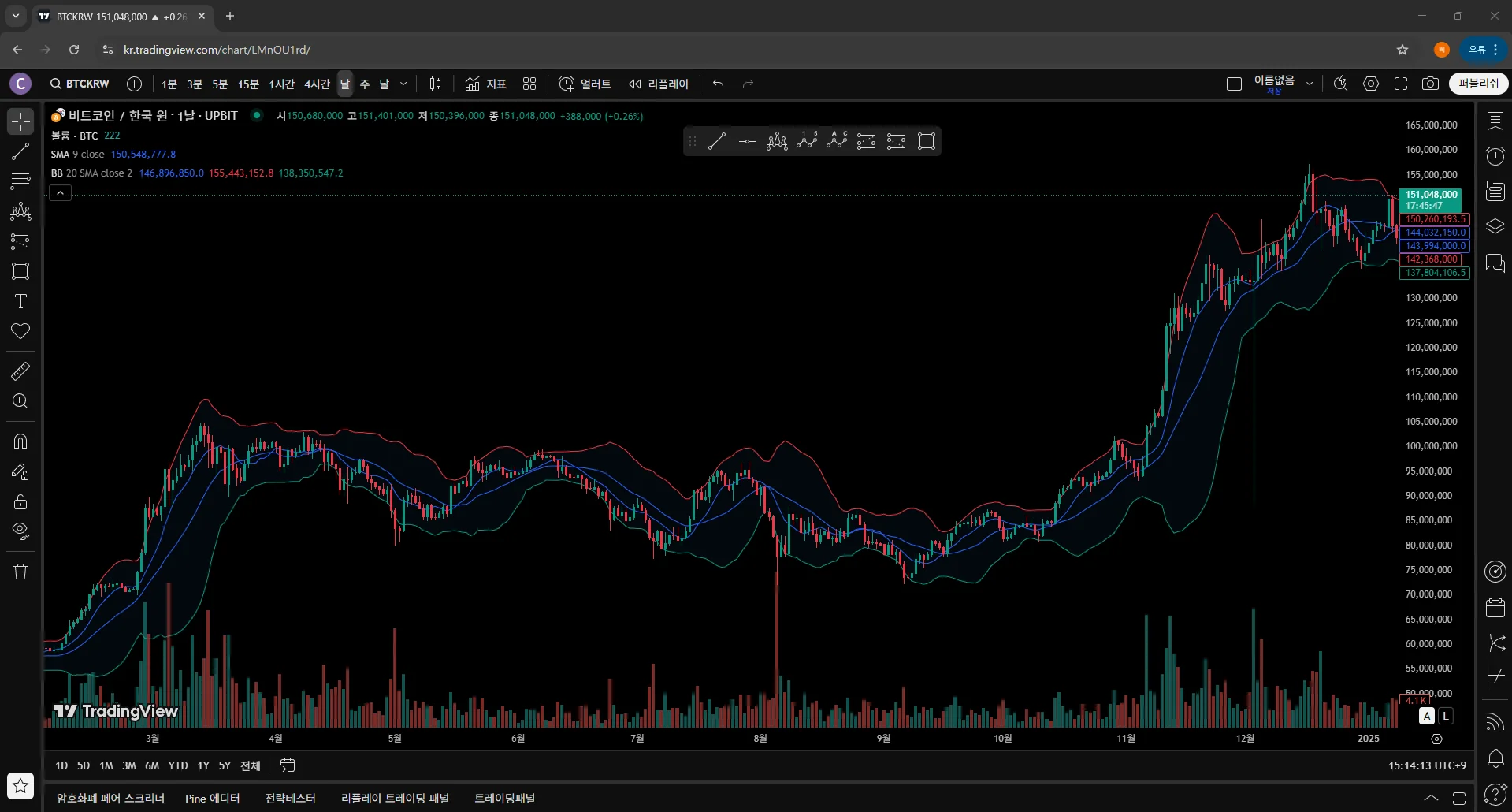Image resolution: width=1512 pixels, height=812 pixels.
Task: Open the timezone menu at 15:14:13 UTC+9
Action: pyautogui.click(x=1427, y=765)
